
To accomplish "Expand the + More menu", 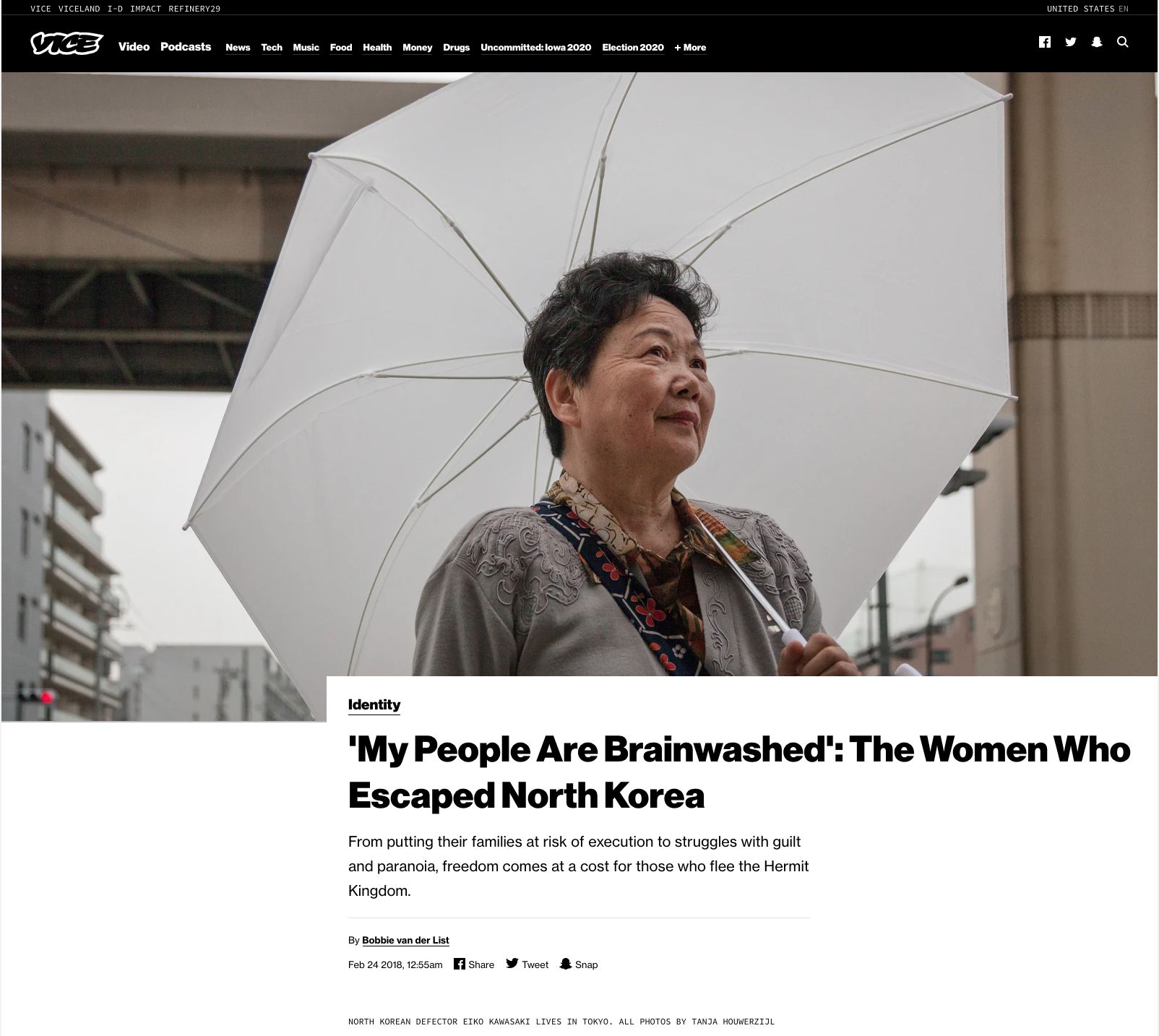I will click(x=690, y=48).
